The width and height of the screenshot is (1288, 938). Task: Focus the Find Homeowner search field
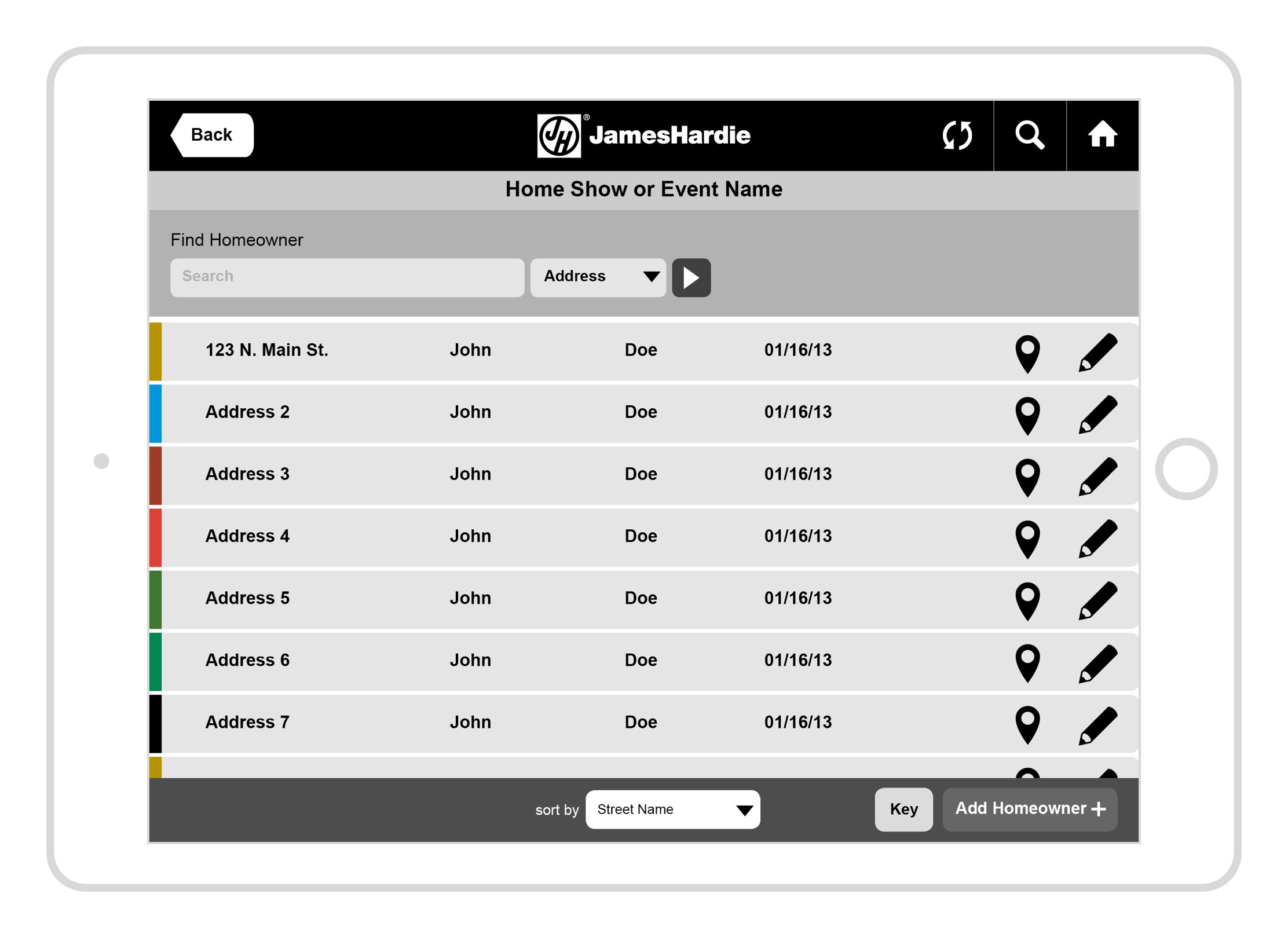[x=347, y=277]
